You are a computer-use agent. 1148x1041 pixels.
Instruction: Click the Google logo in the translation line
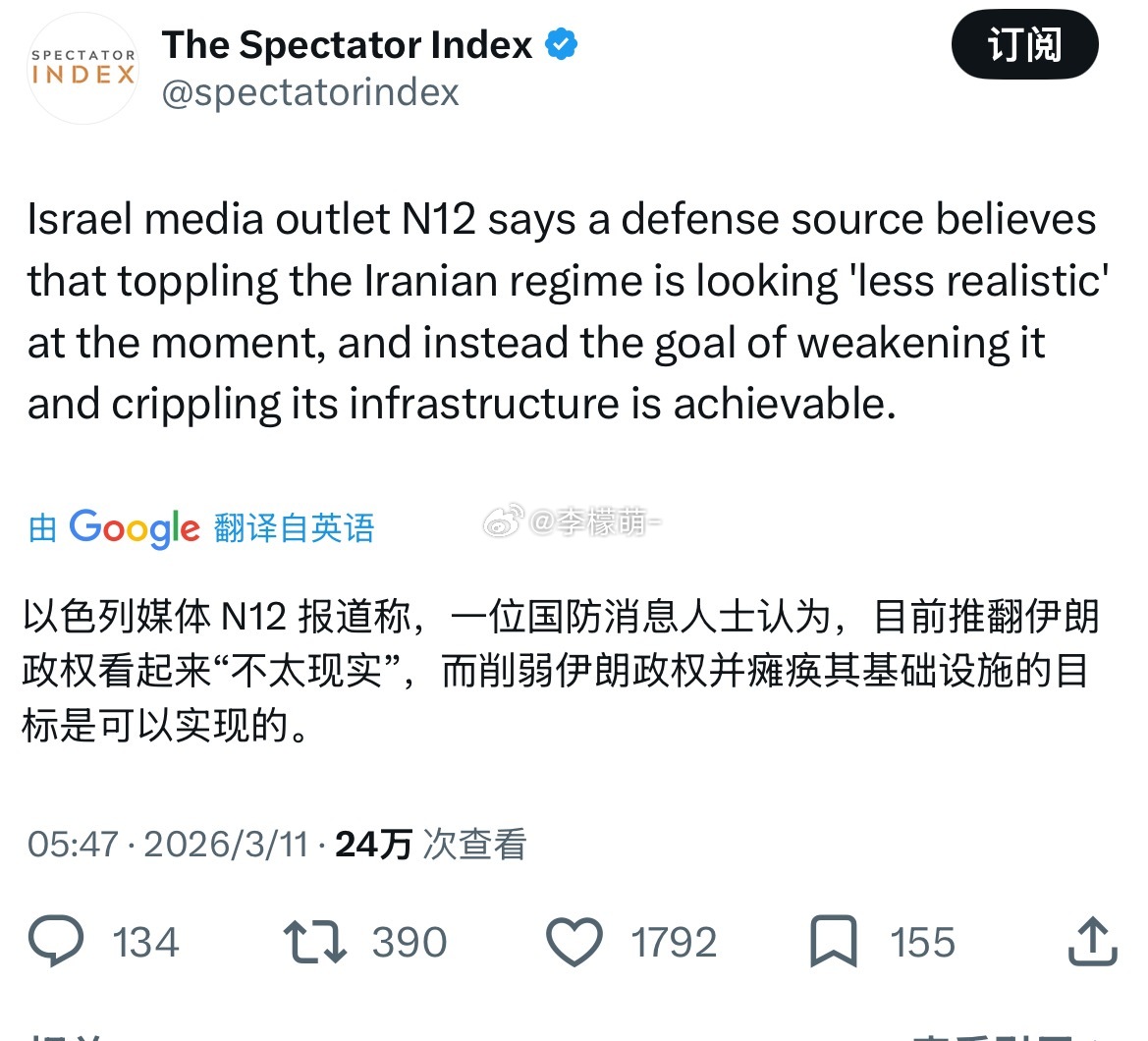135,528
